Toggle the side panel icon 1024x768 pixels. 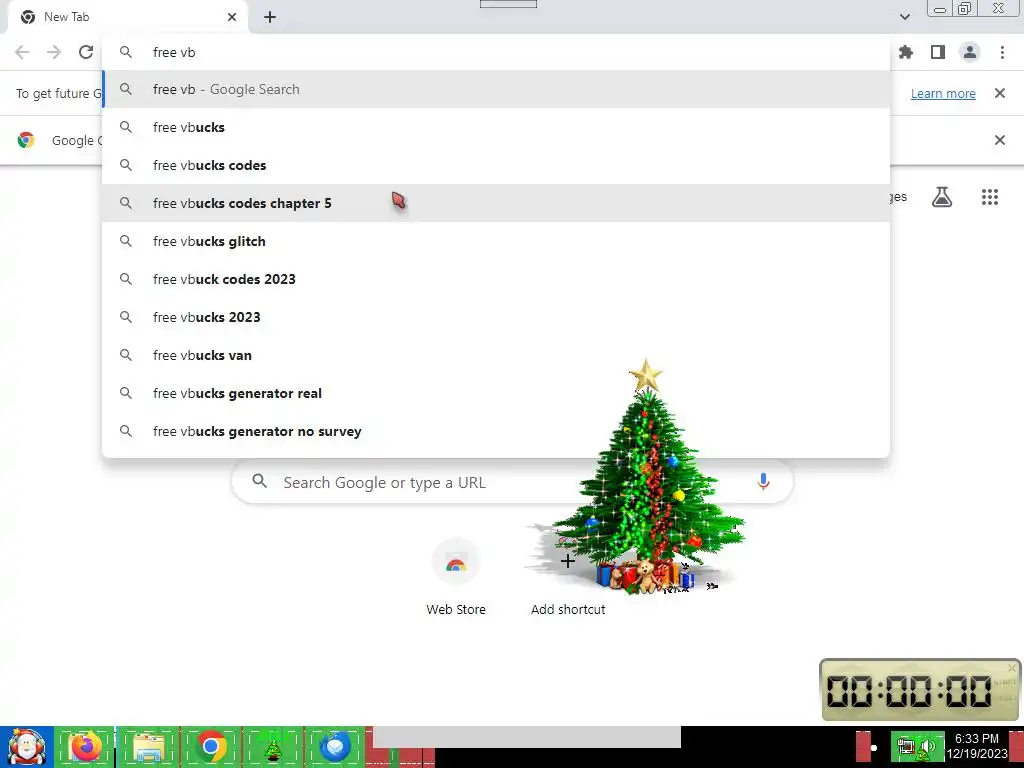tap(938, 52)
